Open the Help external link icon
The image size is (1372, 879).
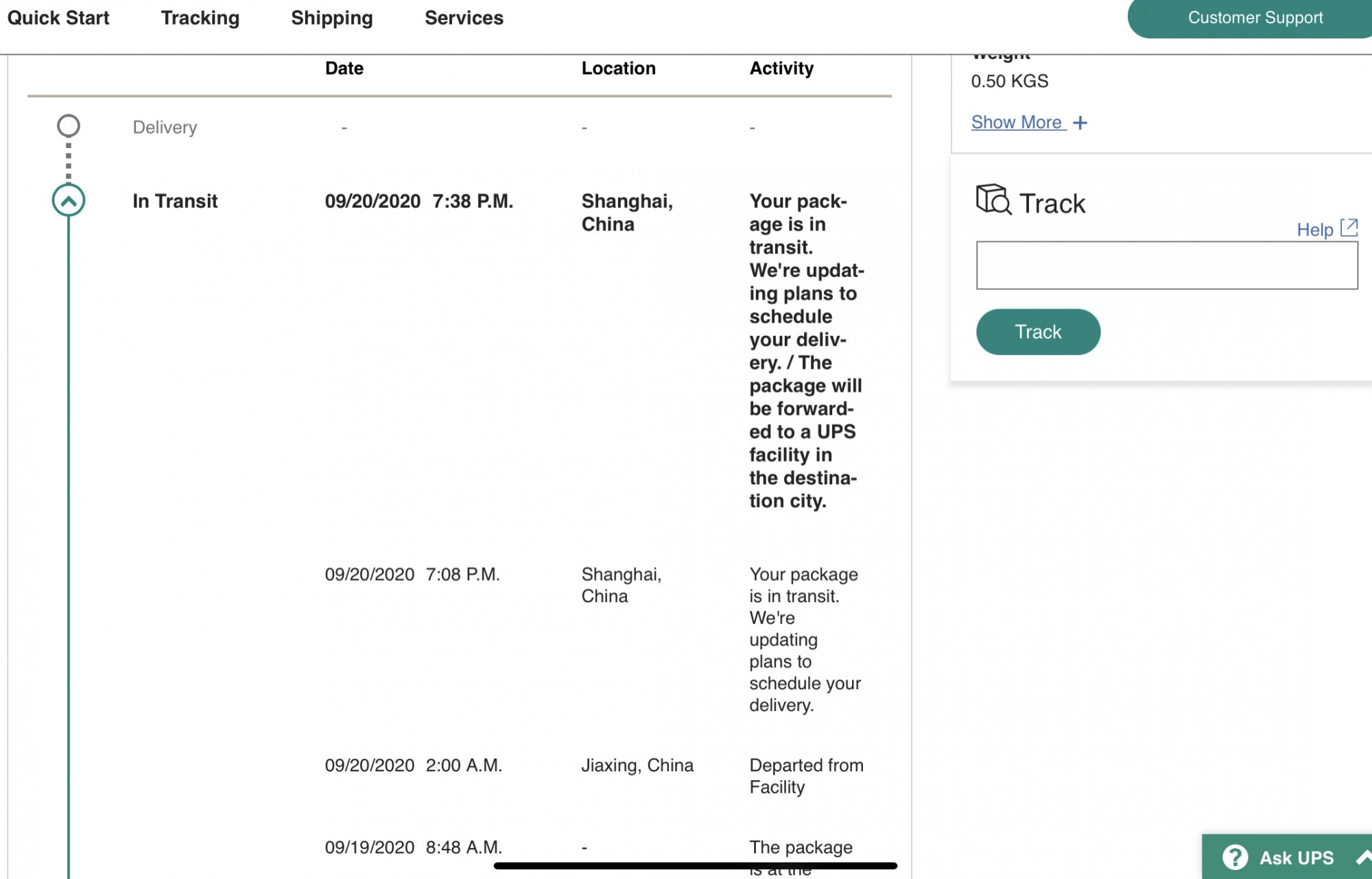1349,228
